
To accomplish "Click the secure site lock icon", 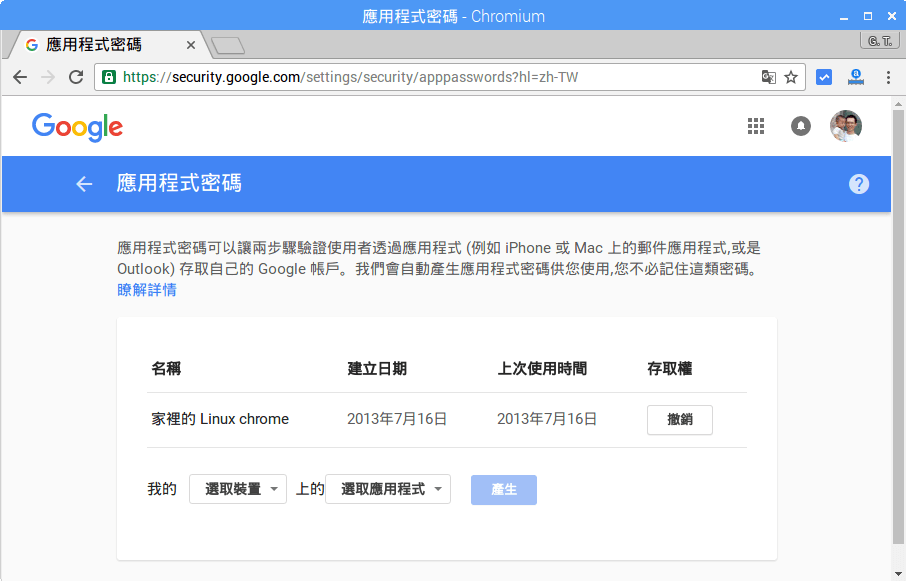I will [107, 76].
